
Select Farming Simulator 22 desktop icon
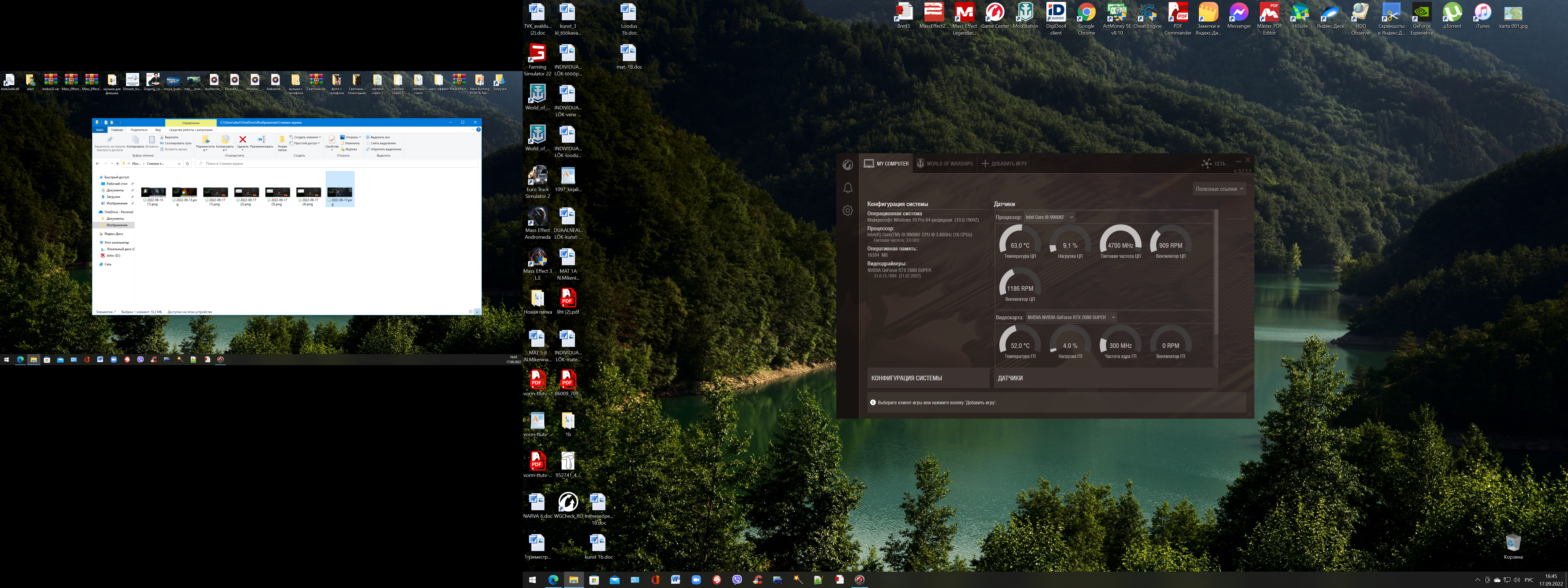[x=537, y=60]
